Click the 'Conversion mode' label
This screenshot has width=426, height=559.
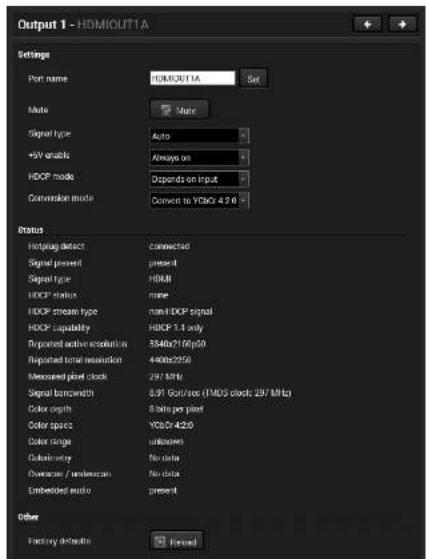(x=61, y=198)
